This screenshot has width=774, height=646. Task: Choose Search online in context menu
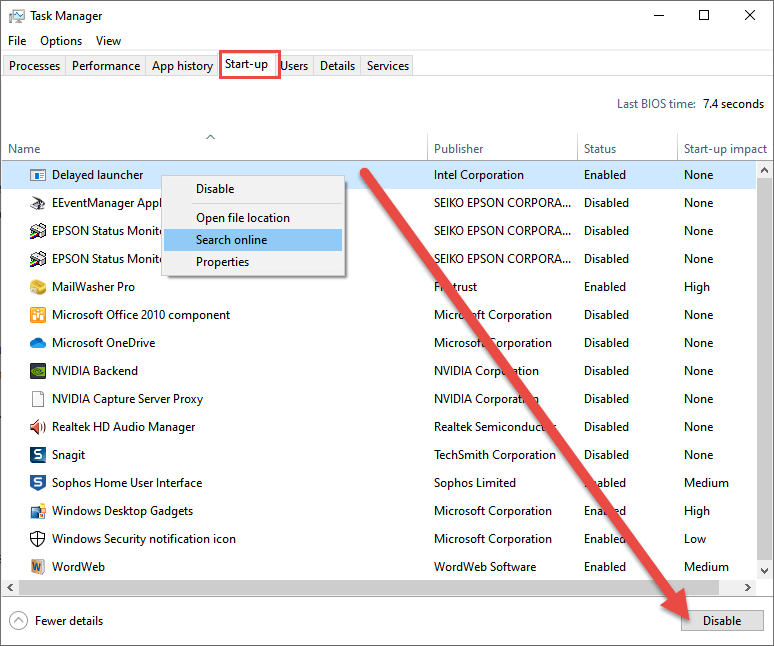point(253,240)
